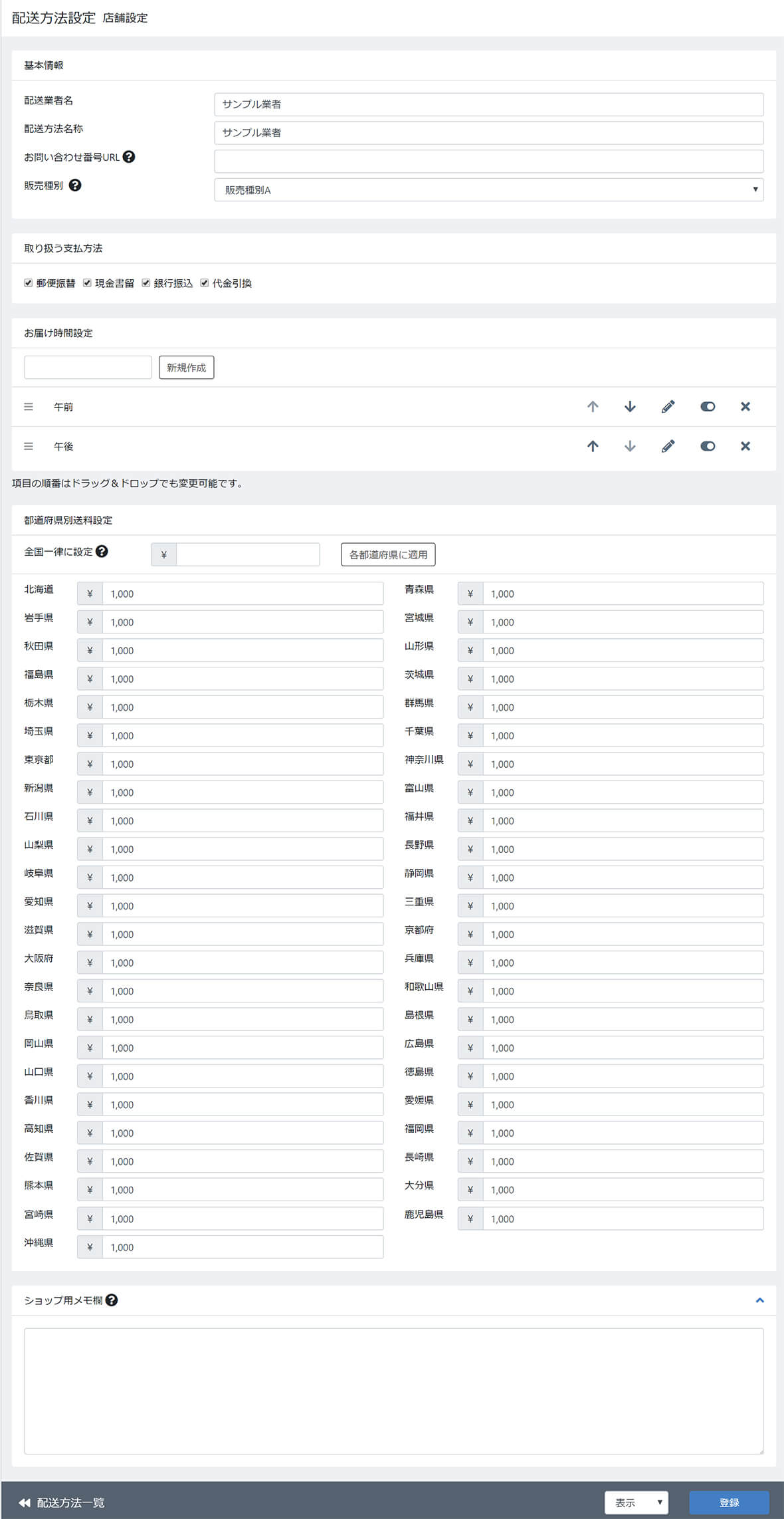784x1519 pixels.
Task: Move the 午後 row up with arrow
Action: point(593,446)
